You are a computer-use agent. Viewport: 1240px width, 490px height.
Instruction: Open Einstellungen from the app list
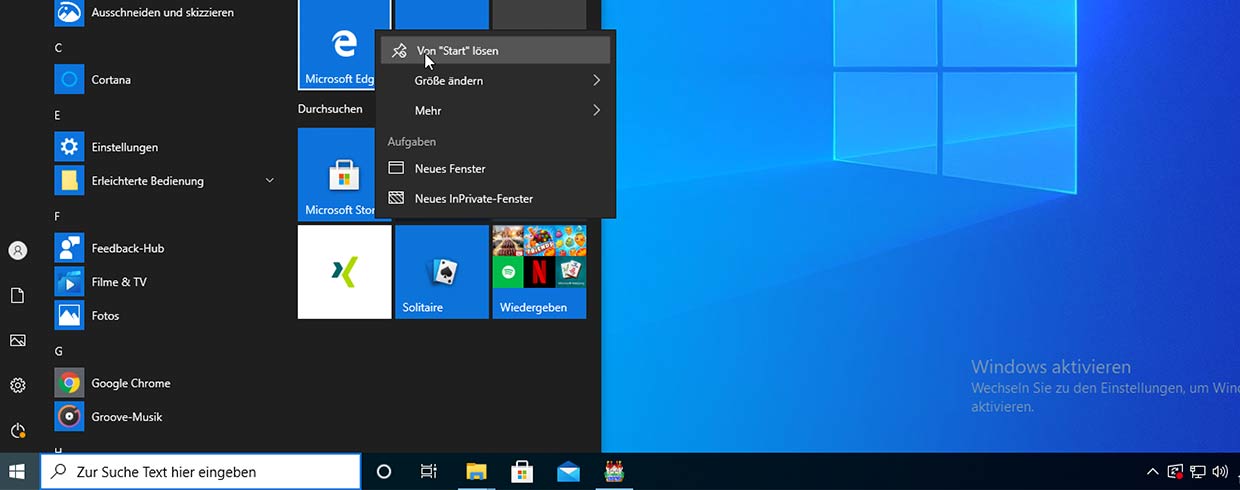pos(165,147)
